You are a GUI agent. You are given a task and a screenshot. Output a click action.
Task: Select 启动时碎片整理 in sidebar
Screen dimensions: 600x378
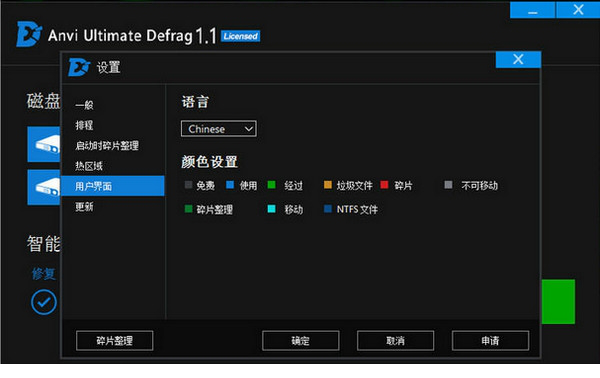107,146
